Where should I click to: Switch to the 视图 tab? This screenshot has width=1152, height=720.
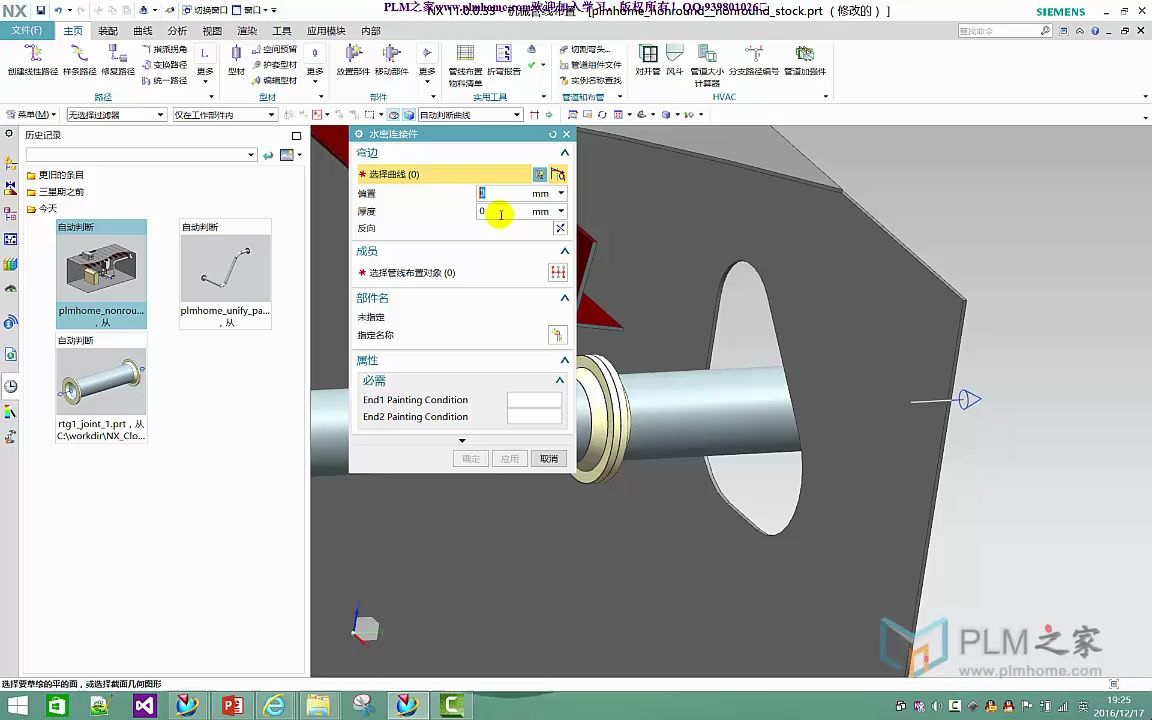(212, 30)
